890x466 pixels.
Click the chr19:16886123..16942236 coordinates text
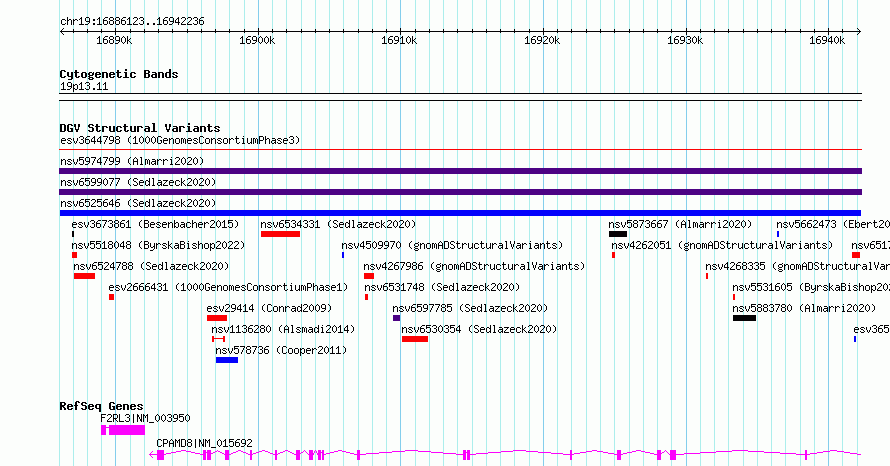132,22
